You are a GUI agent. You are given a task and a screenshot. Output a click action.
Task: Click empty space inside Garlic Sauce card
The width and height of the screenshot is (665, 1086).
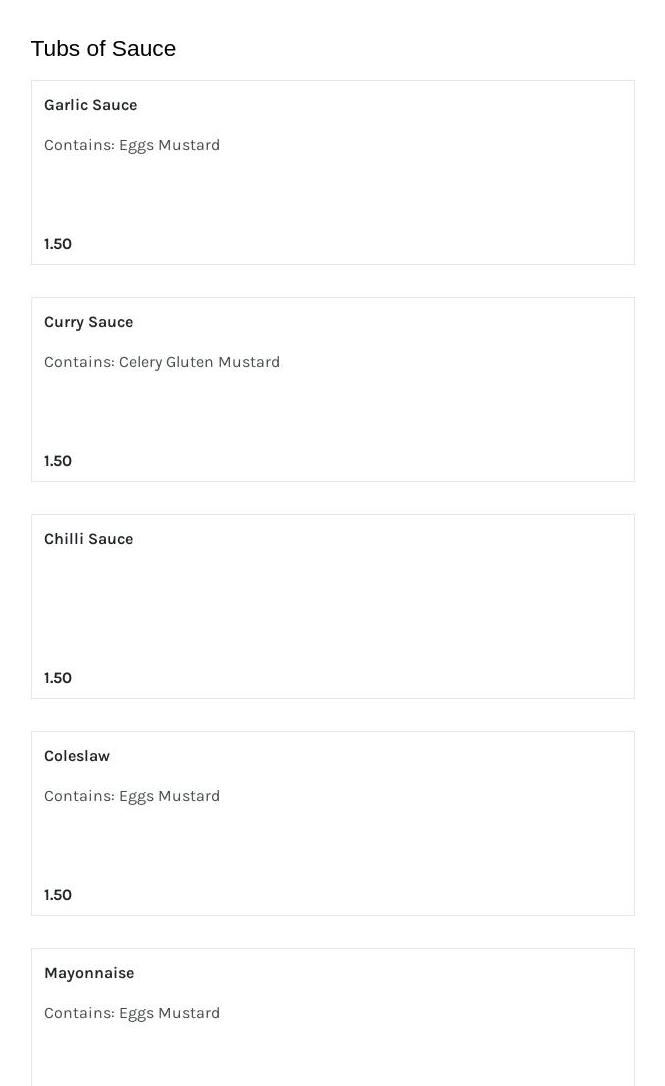coord(400,195)
